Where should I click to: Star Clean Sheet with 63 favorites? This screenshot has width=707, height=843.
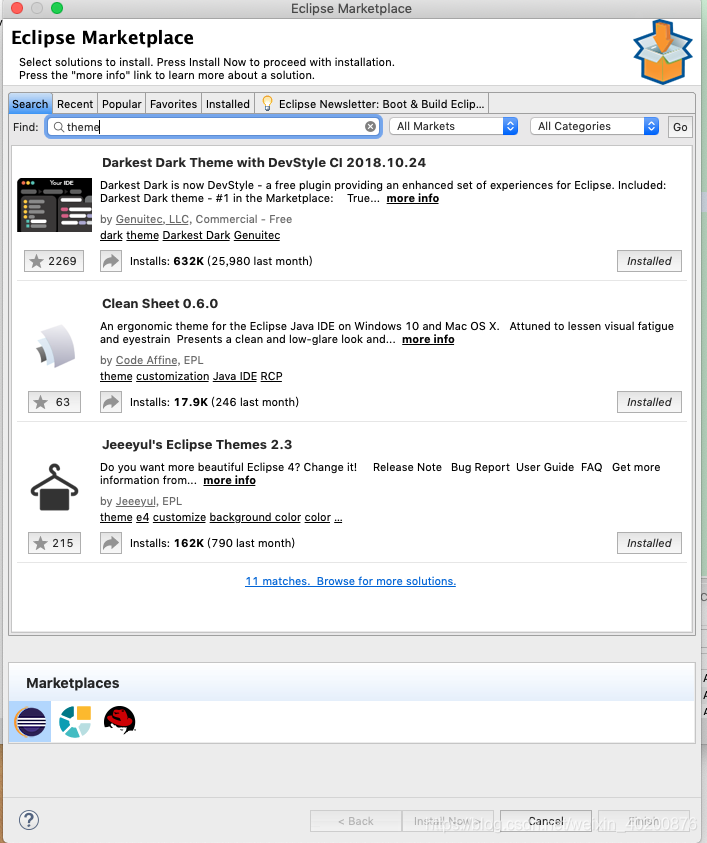coord(54,402)
